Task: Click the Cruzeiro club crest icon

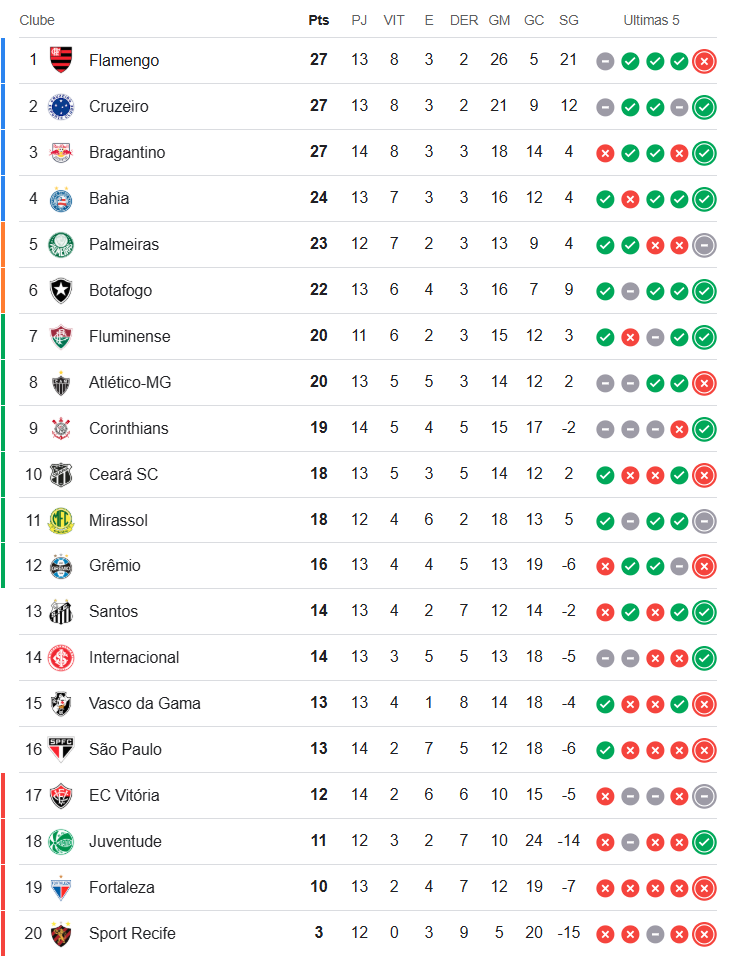Action: click(62, 106)
